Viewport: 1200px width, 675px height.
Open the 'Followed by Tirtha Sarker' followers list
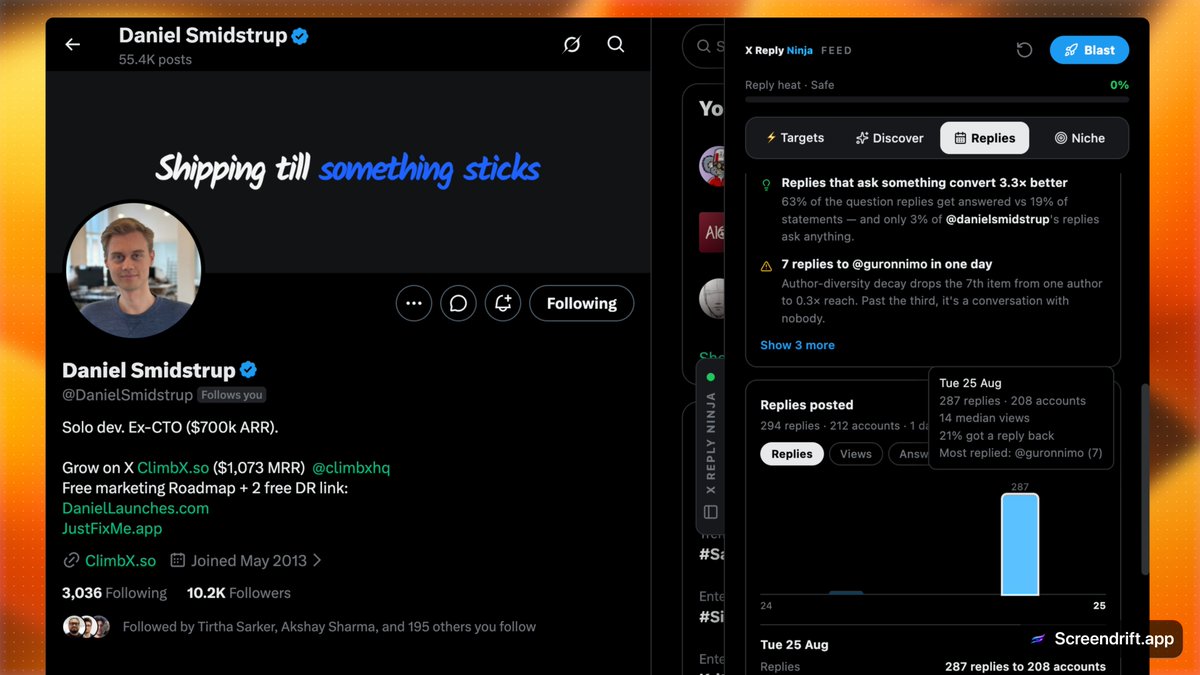(329, 627)
